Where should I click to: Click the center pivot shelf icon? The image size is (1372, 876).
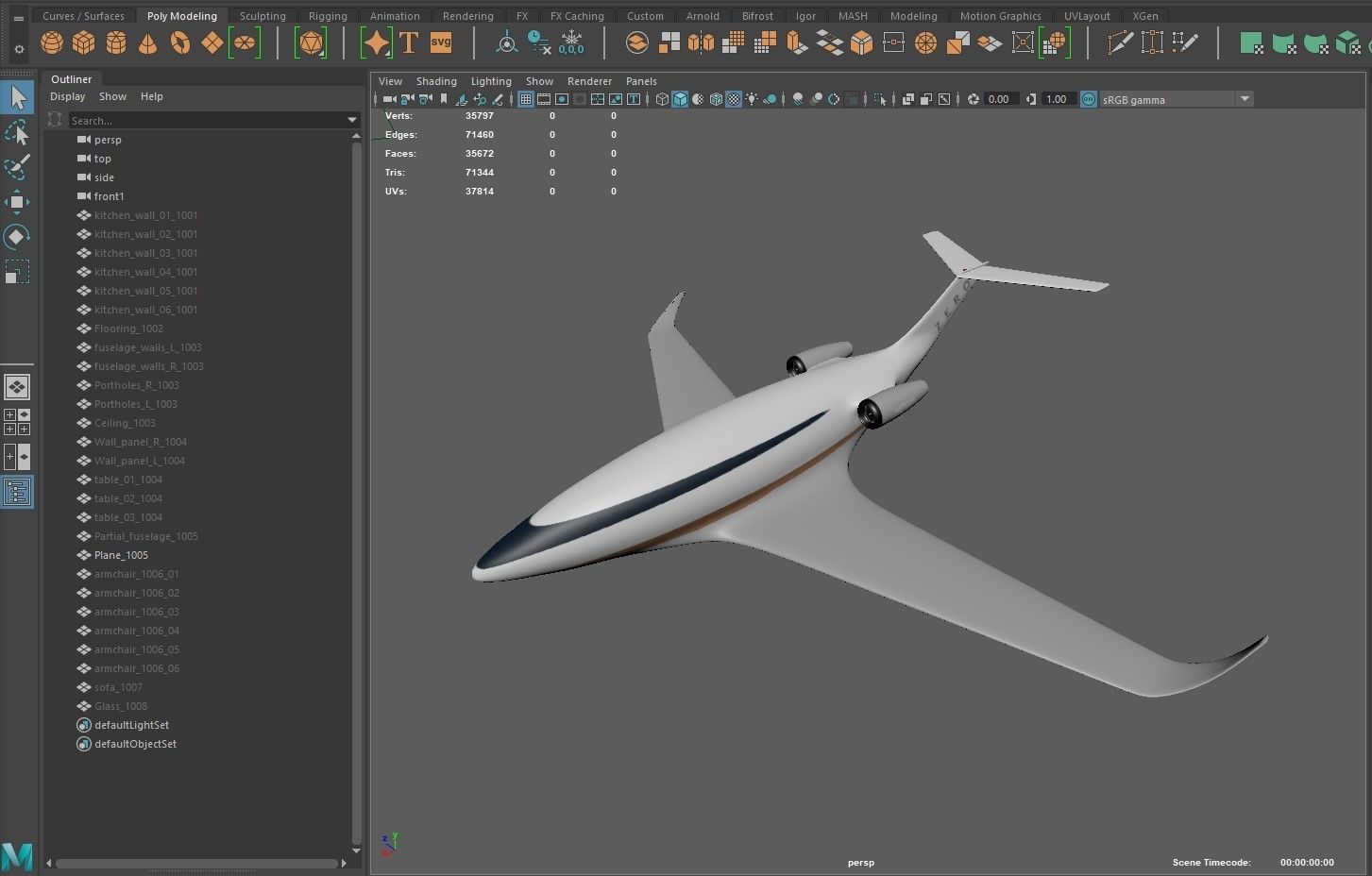[507, 43]
